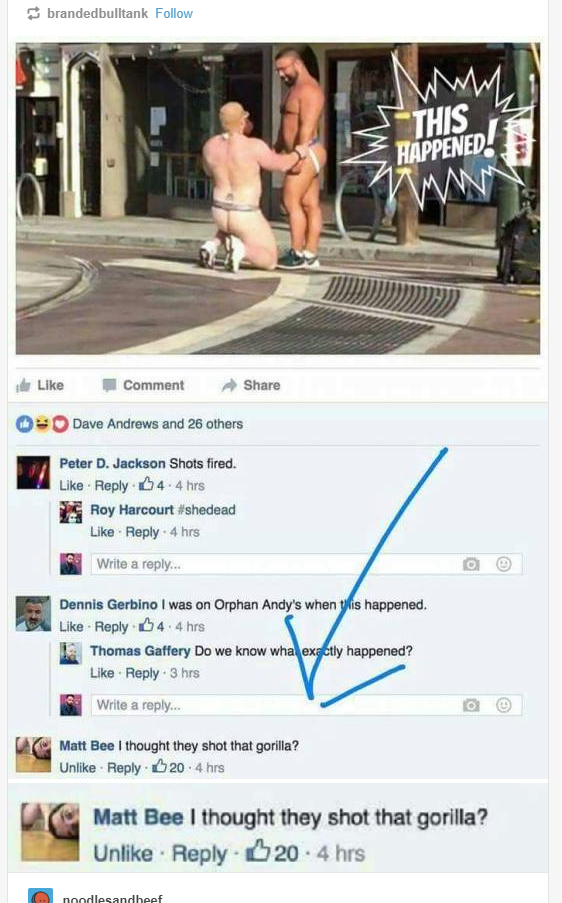The height and width of the screenshot is (903, 562).
Task: Follow the brandedbulltank blog
Action: coord(174,13)
